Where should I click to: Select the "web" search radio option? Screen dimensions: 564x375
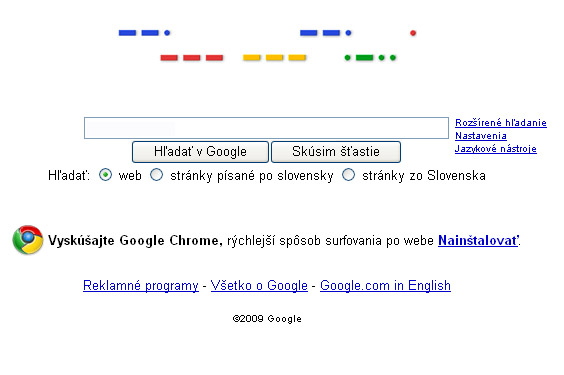point(105,175)
